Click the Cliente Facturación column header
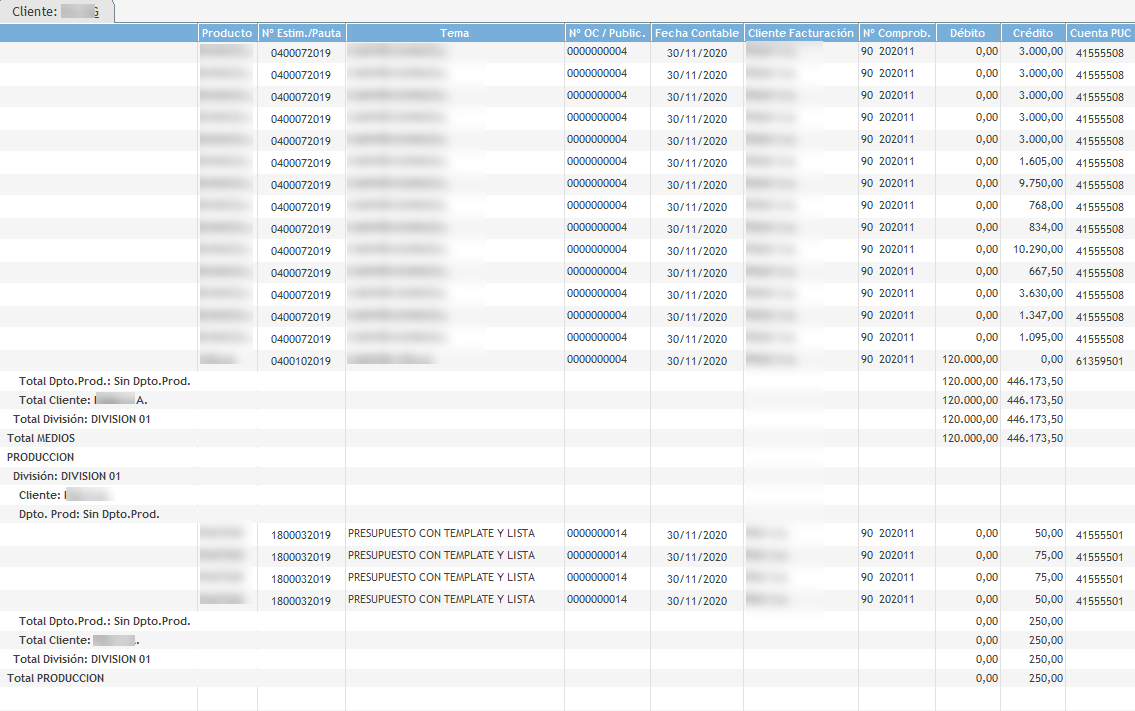This screenshot has width=1135, height=711. click(801, 33)
